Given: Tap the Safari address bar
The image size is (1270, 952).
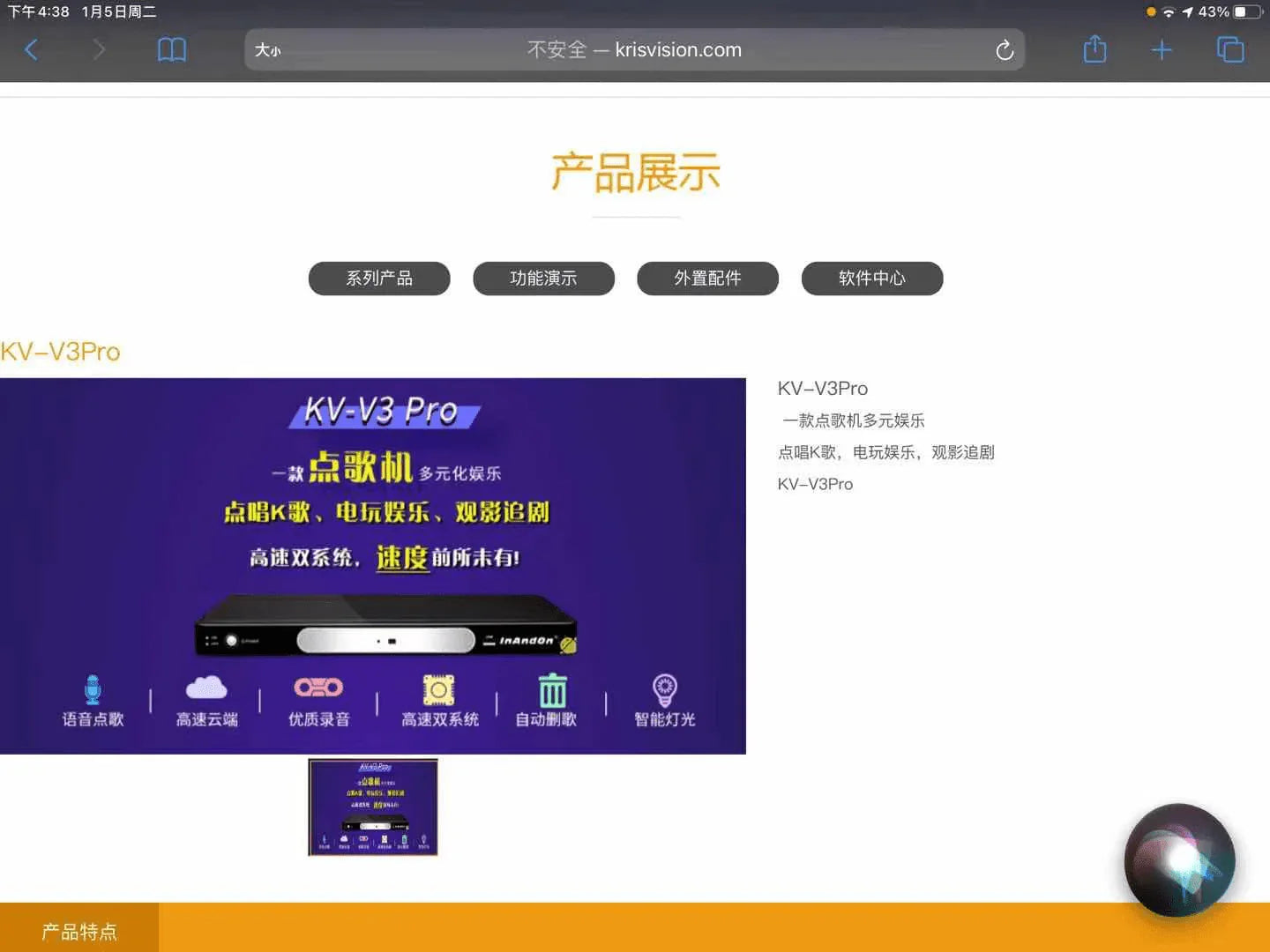Looking at the screenshot, I should (634, 49).
